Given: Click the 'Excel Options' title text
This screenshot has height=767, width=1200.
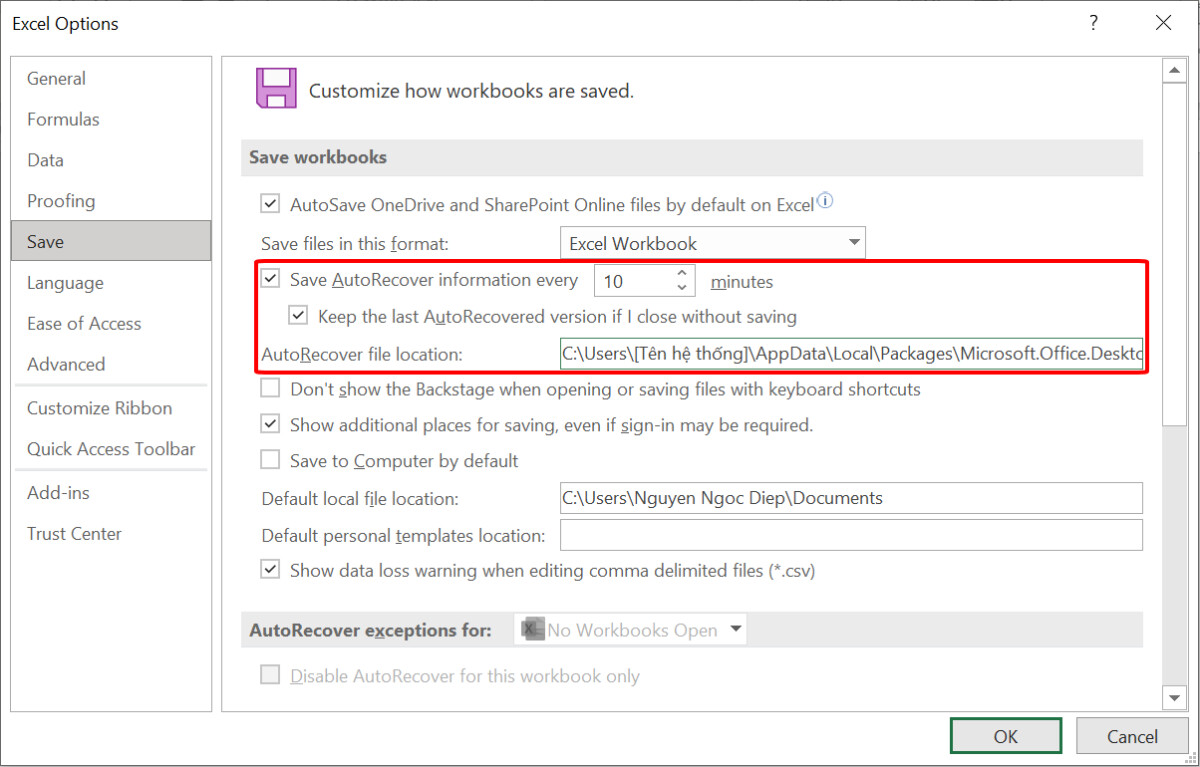Looking at the screenshot, I should (x=65, y=23).
